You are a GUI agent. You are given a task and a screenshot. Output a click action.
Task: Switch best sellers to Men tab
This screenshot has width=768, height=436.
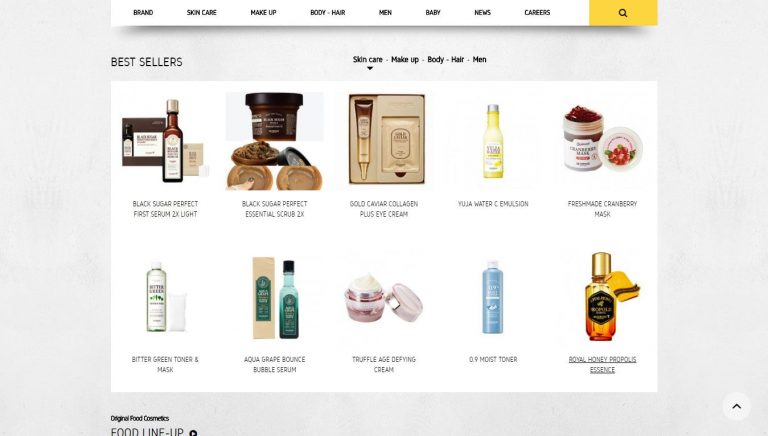point(479,59)
